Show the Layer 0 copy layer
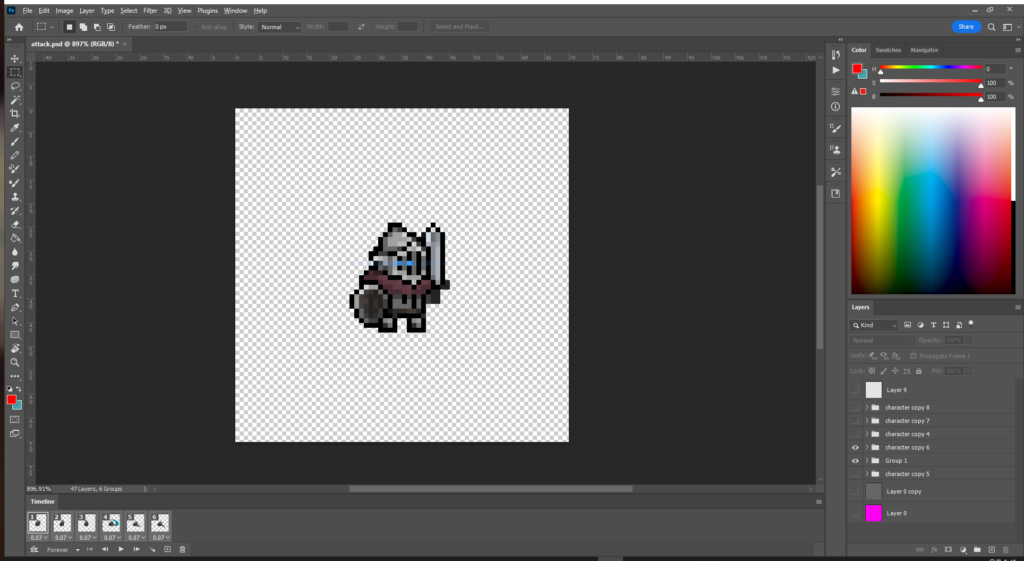1024x561 pixels. pos(855,491)
